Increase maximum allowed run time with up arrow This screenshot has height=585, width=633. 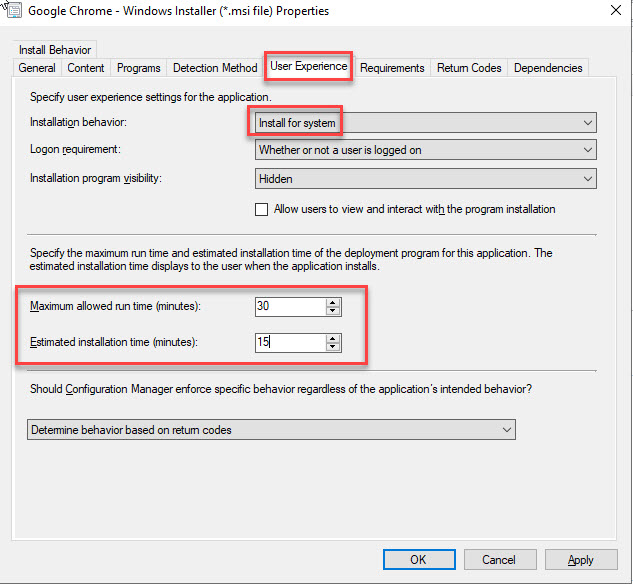[334, 302]
